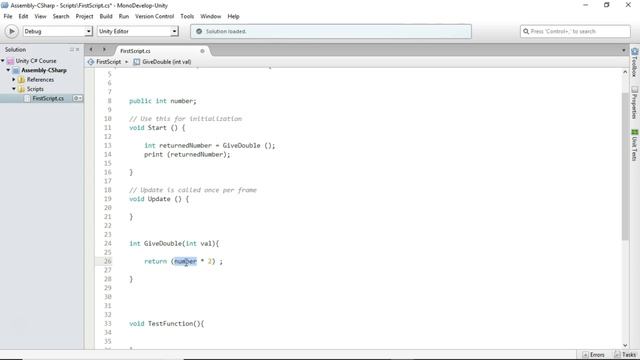Navigate back with the left arrow button
The image size is (640, 360).
(x=91, y=50)
